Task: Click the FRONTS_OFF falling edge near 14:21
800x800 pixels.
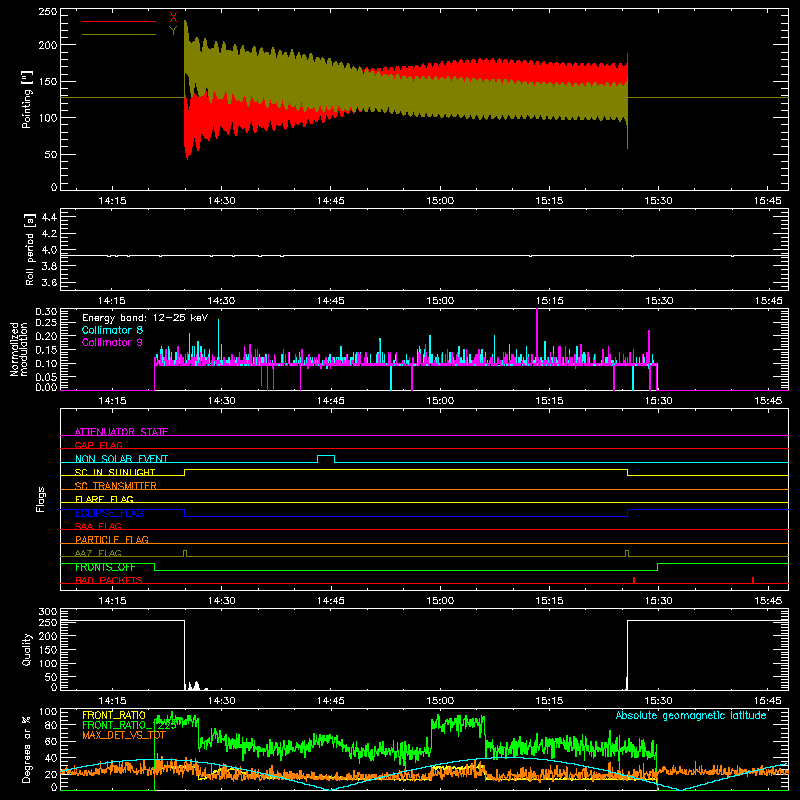Action: point(155,567)
